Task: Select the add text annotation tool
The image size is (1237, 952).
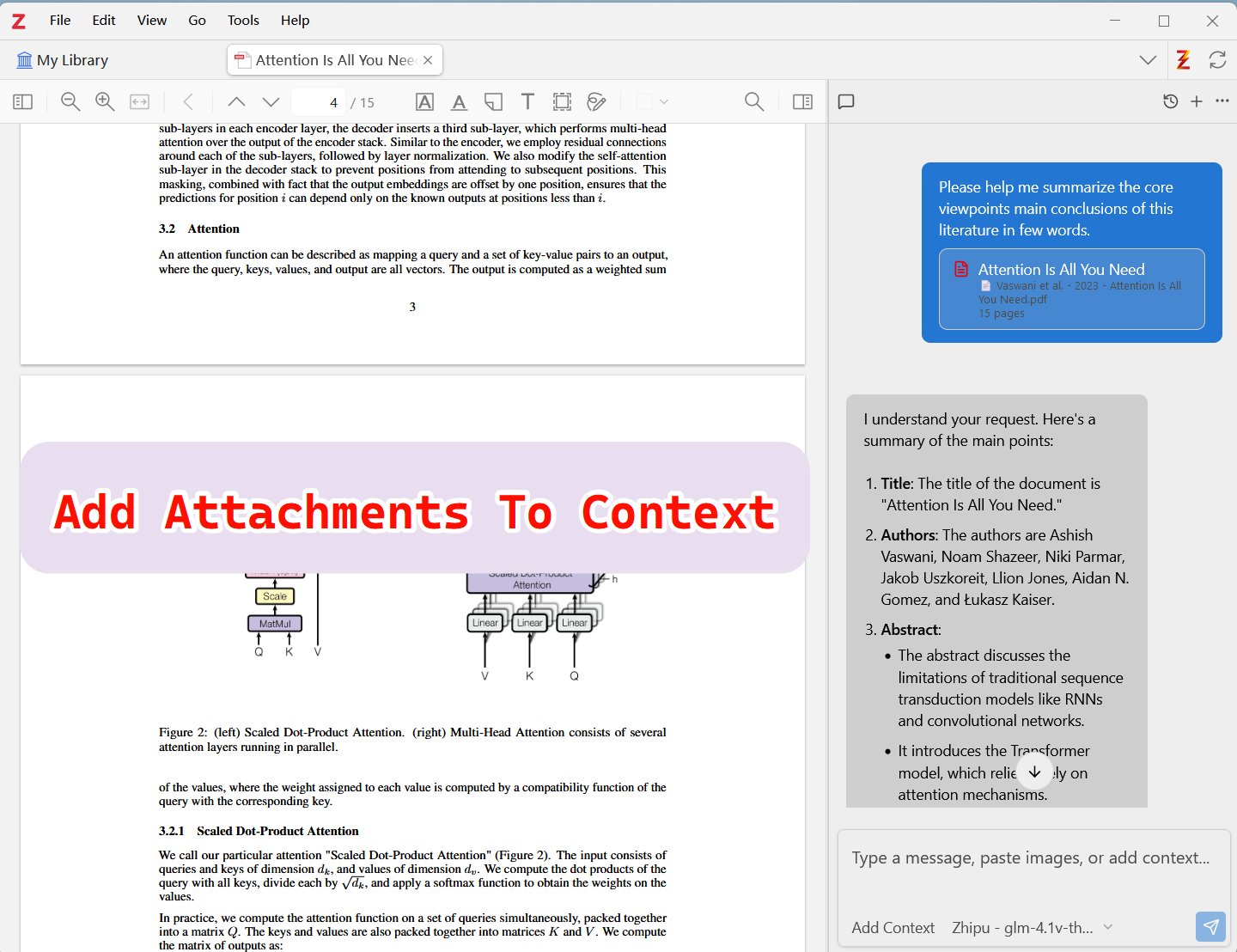Action: coord(527,101)
